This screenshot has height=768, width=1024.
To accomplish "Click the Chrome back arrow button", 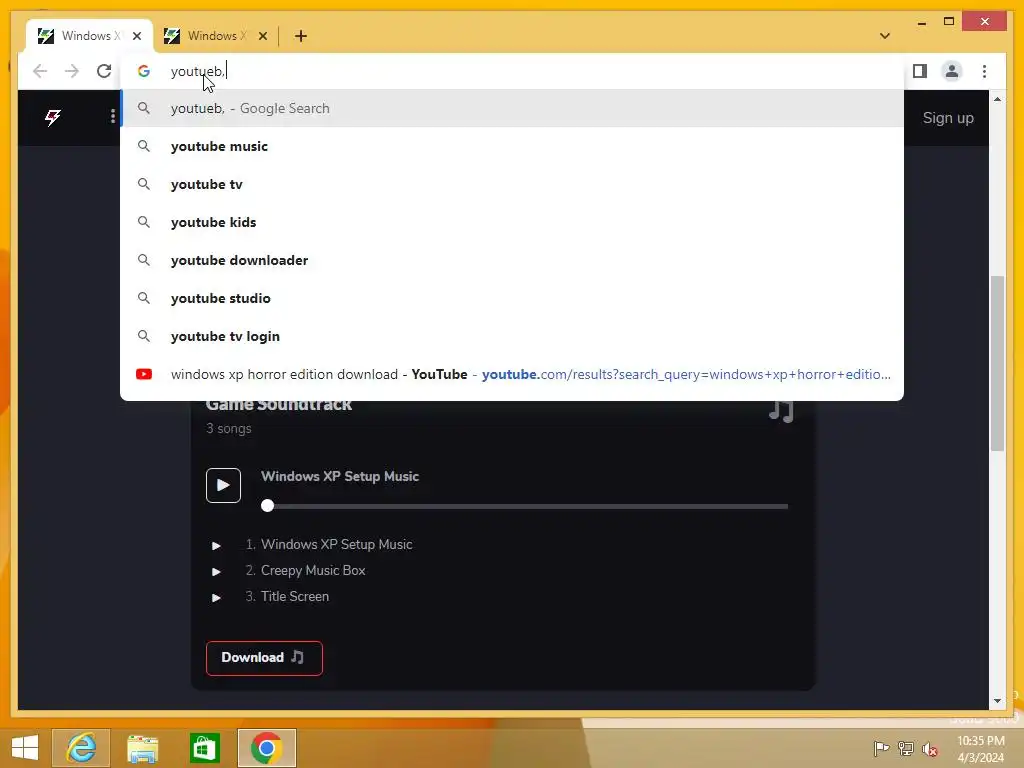I will [40, 71].
